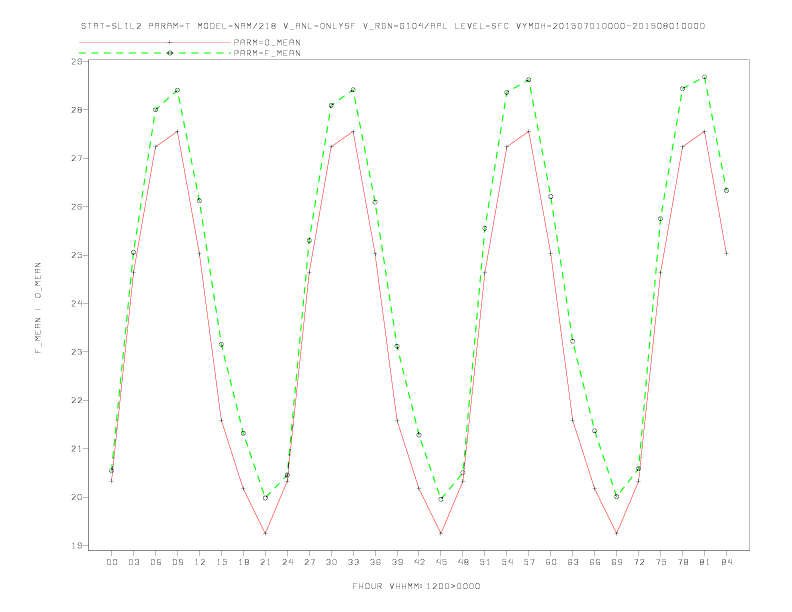Image resolution: width=792 pixels, height=612 pixels.
Task: Click the x-axis title FHOUR VHHMM:1200>0000
Action: coord(416,586)
